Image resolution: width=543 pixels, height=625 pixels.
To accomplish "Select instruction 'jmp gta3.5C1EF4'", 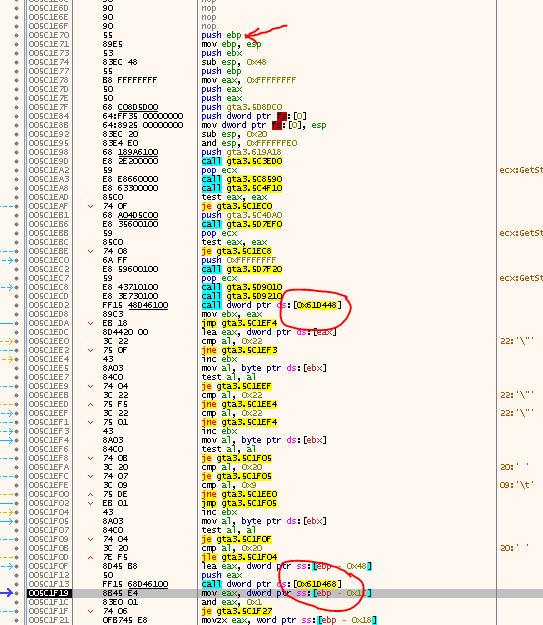I will pos(239,323).
